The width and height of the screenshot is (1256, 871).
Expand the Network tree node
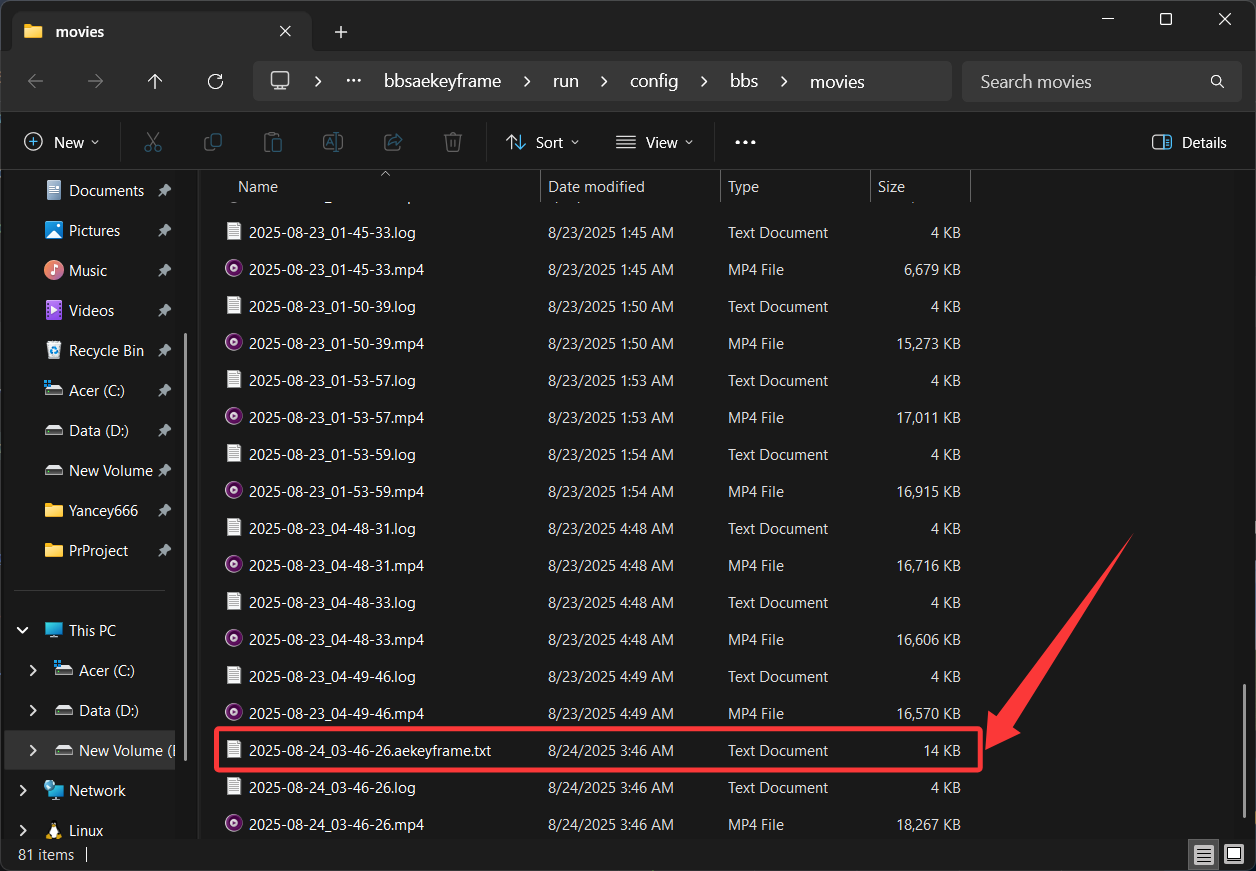pyautogui.click(x=23, y=790)
